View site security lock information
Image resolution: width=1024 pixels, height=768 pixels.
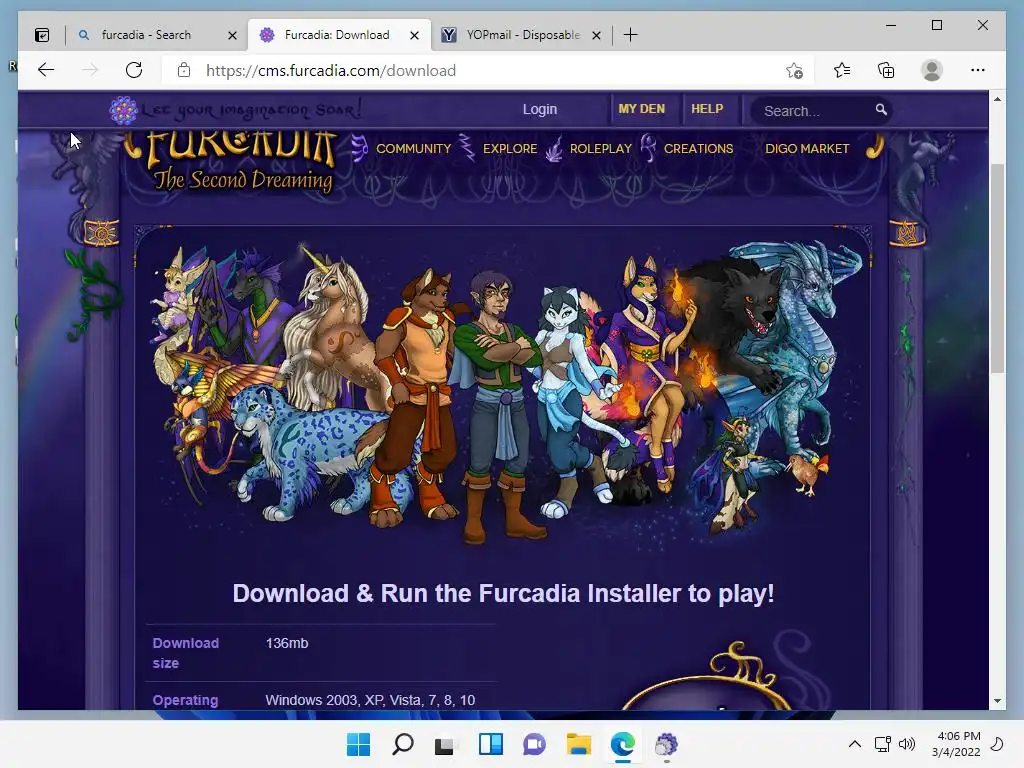(184, 70)
